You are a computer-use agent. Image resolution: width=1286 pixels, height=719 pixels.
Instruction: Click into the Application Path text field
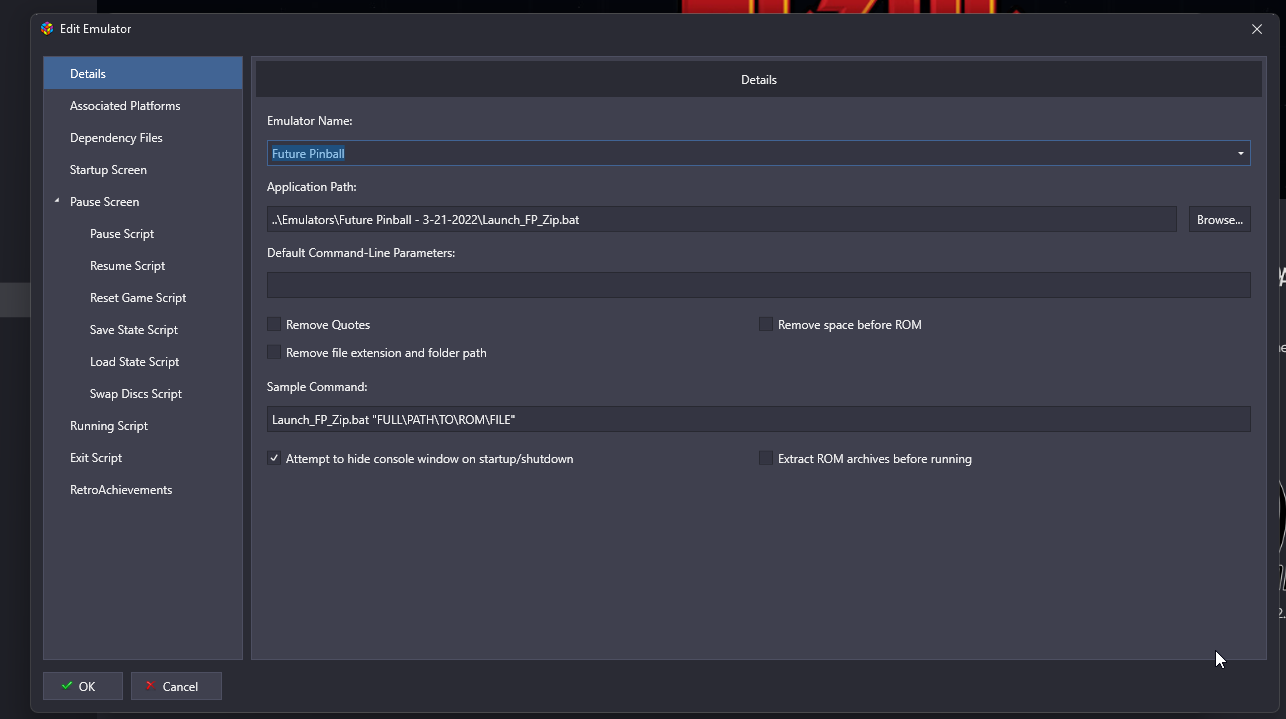[721, 220]
